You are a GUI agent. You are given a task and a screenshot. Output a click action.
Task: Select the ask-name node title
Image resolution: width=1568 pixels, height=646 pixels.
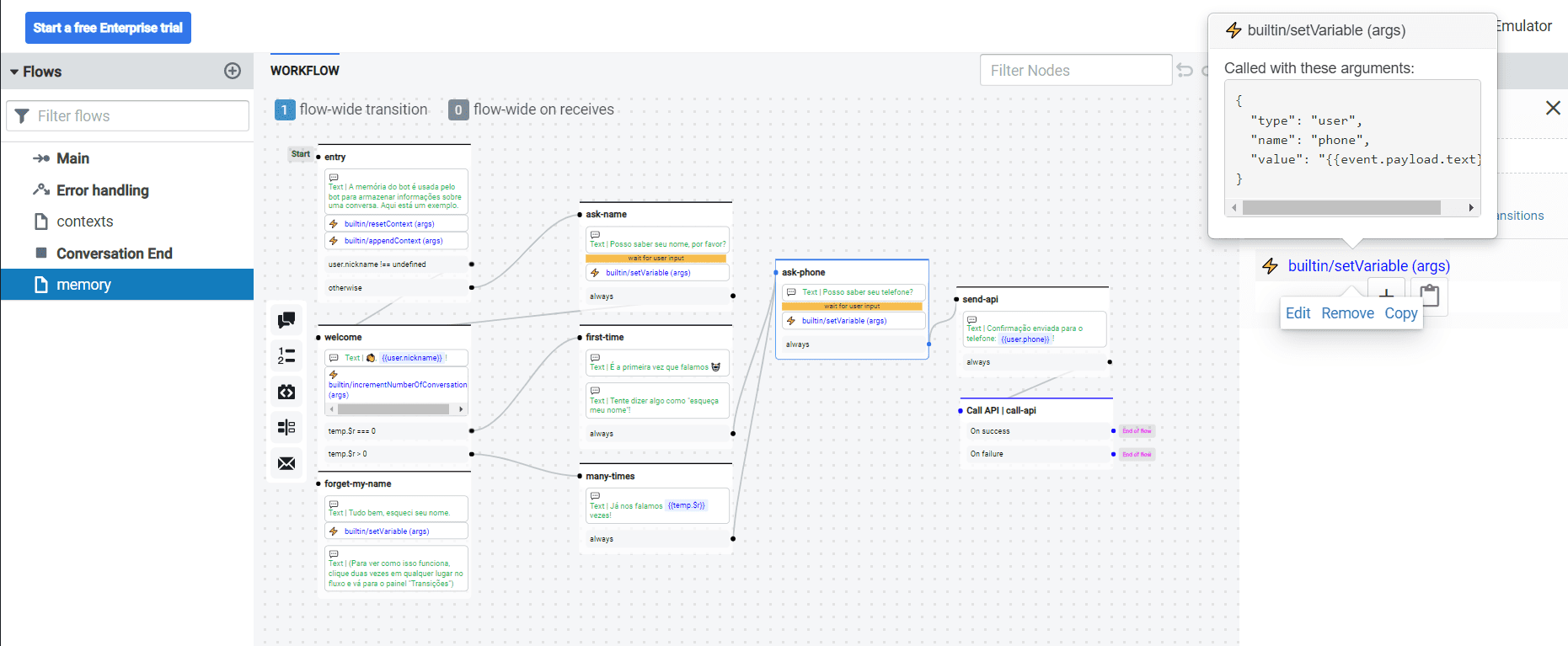(606, 214)
